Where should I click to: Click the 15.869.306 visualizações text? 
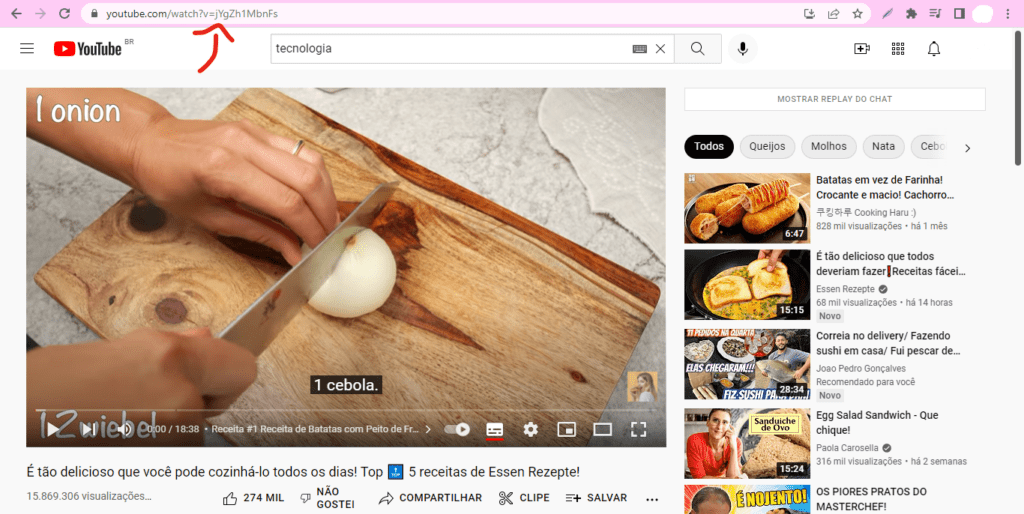(89, 496)
